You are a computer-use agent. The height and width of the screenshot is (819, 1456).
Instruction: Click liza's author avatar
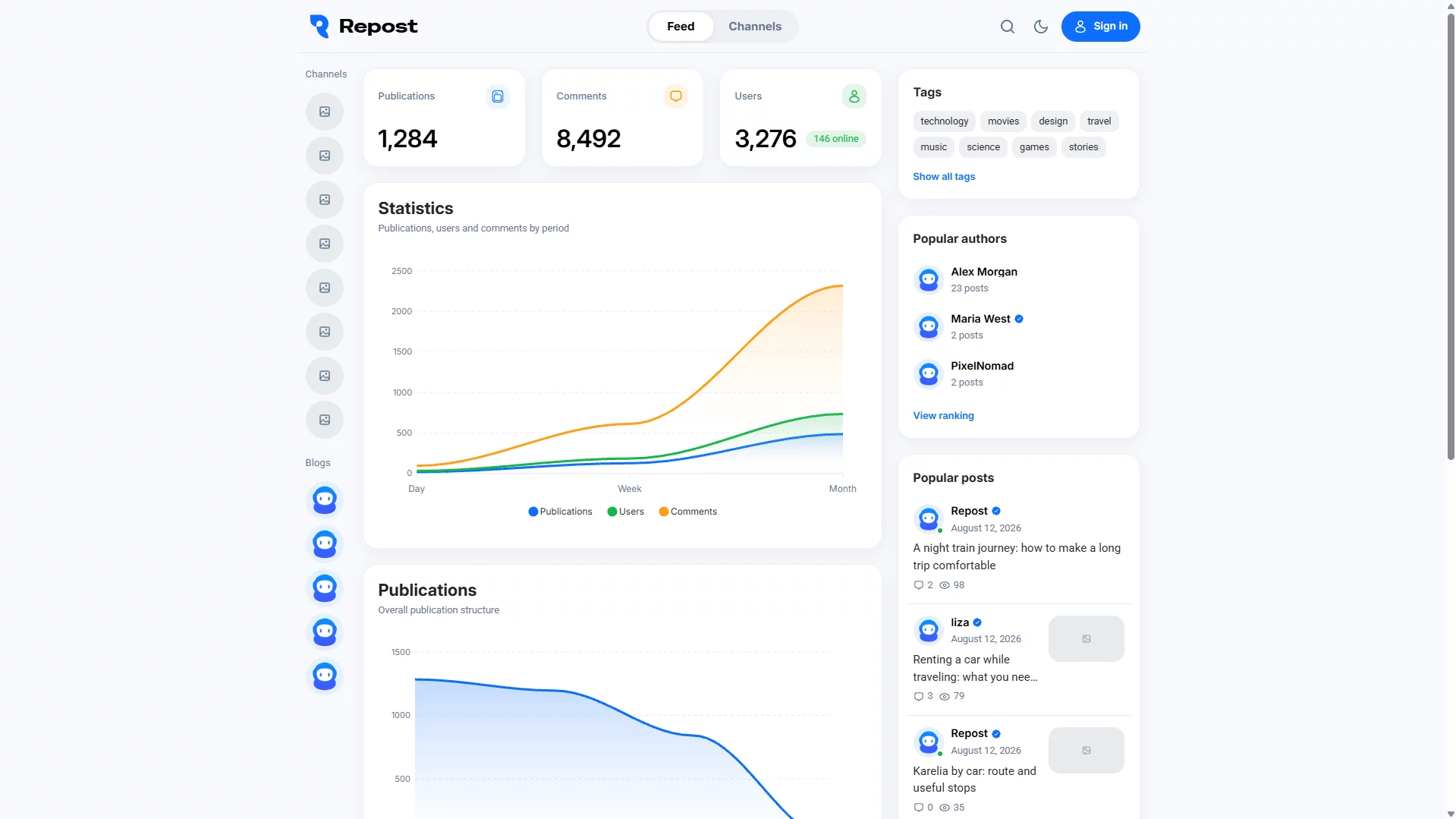928,631
